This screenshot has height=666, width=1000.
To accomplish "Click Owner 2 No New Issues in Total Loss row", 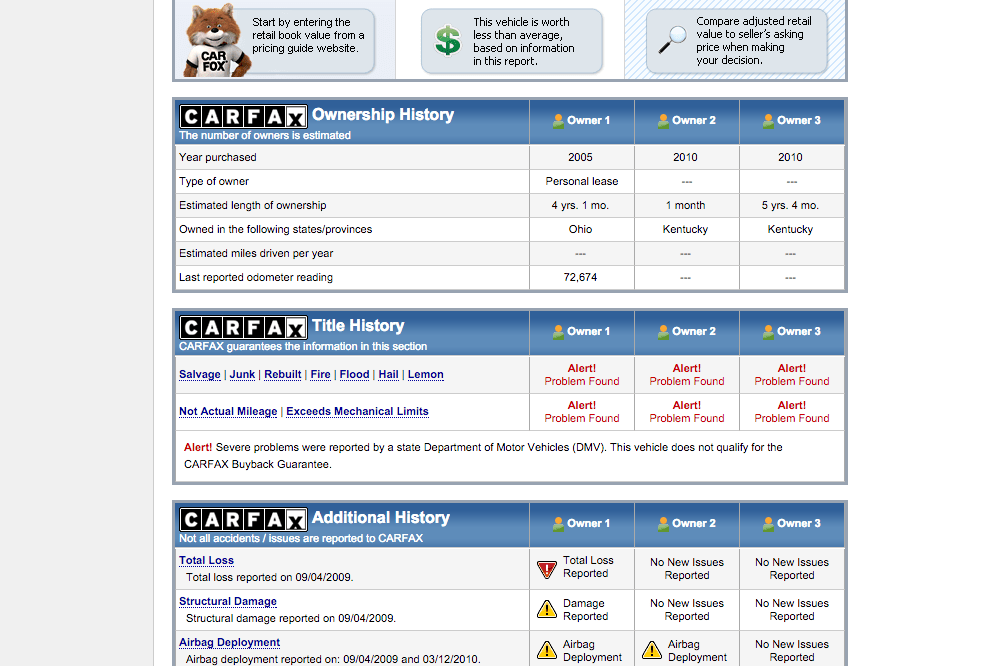I will [x=687, y=568].
